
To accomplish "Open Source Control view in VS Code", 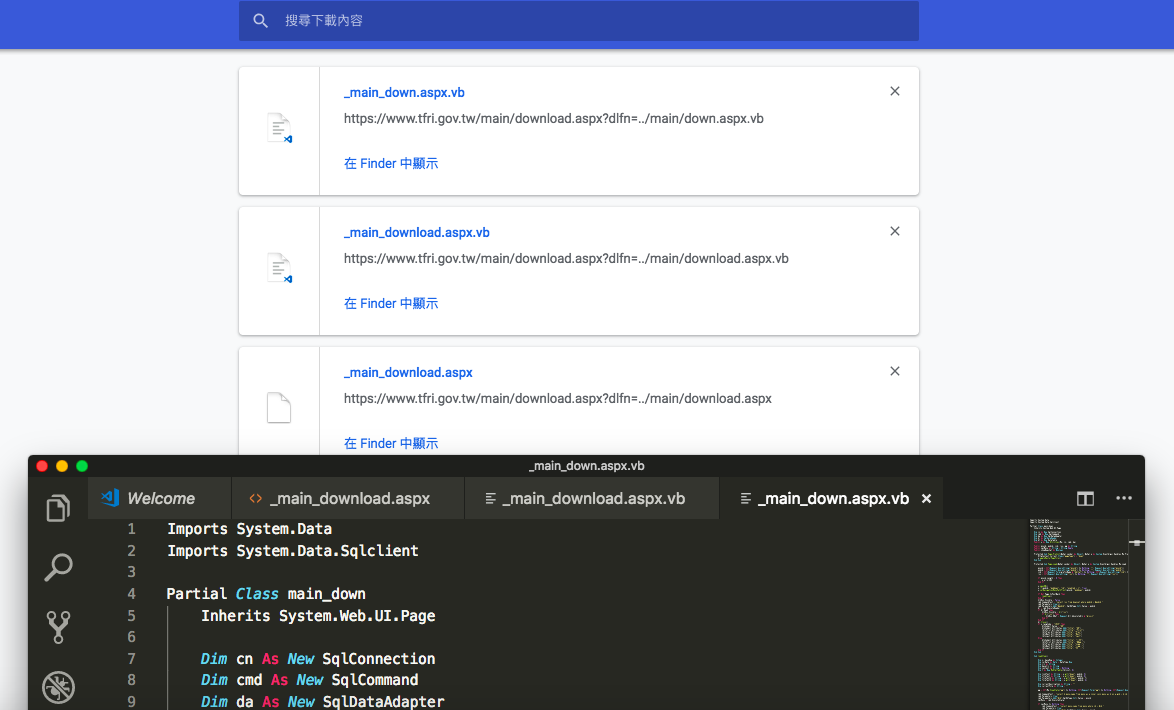I will (x=58, y=627).
